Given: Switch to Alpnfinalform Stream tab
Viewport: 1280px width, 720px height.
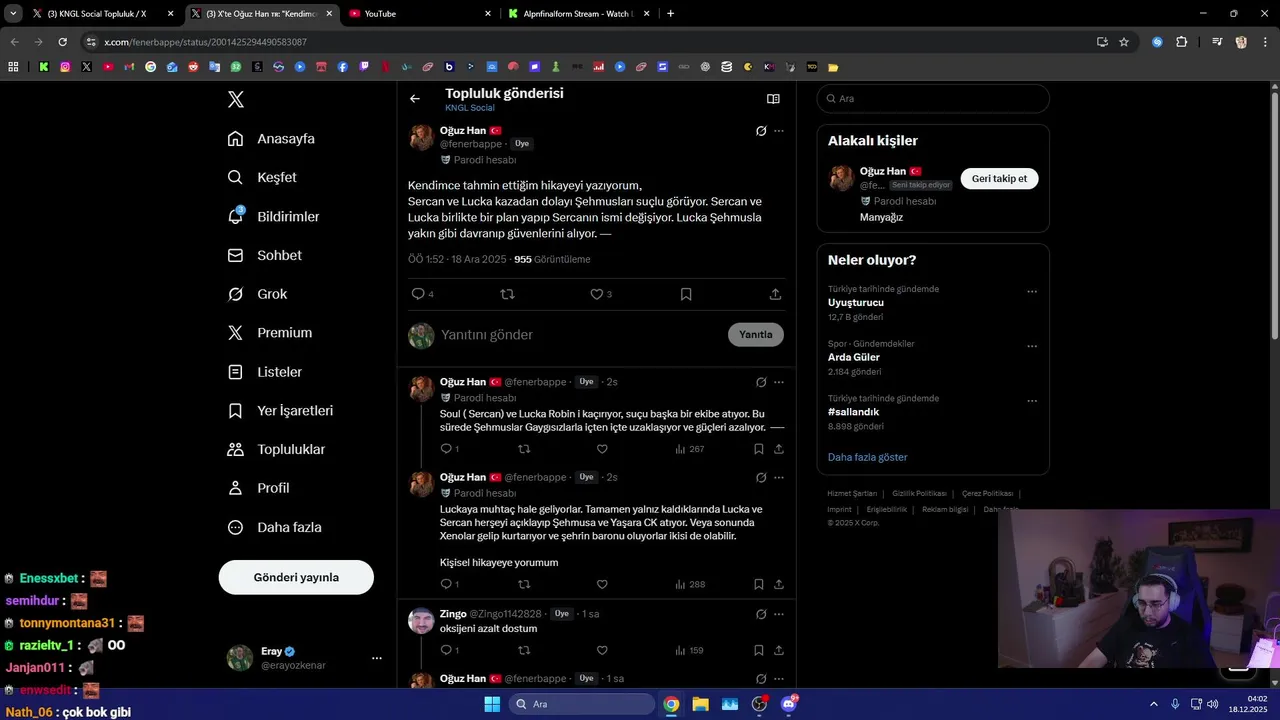Looking at the screenshot, I should (x=578, y=13).
